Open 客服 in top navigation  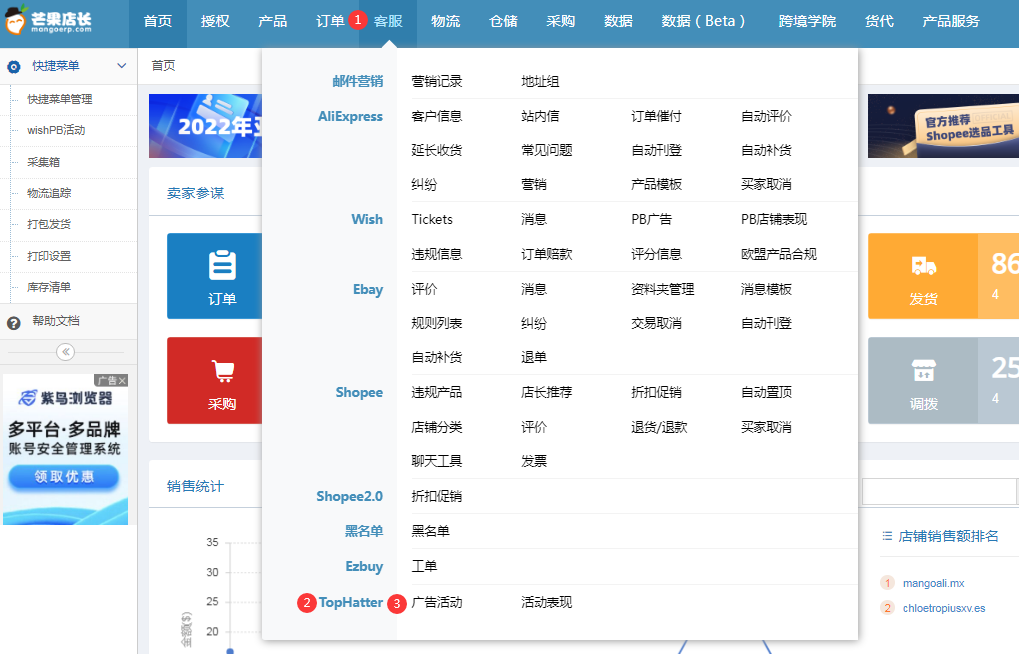coord(388,21)
